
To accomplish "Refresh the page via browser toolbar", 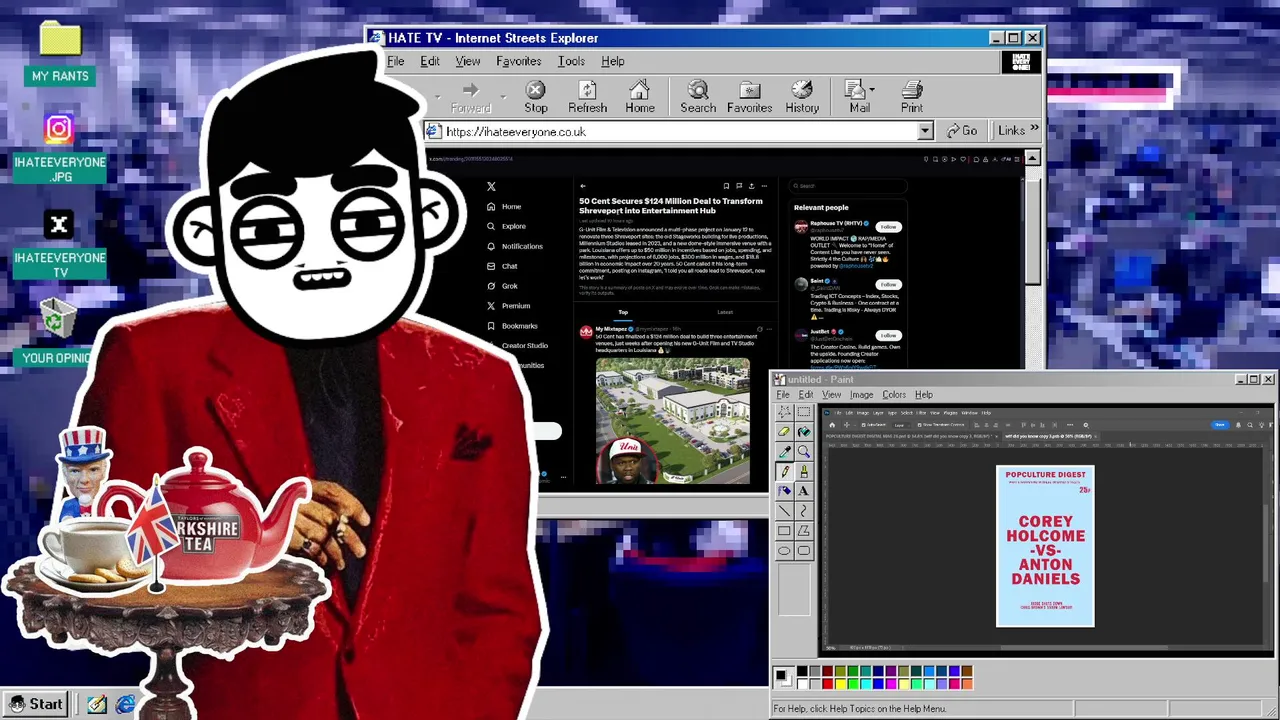I will coord(587,97).
